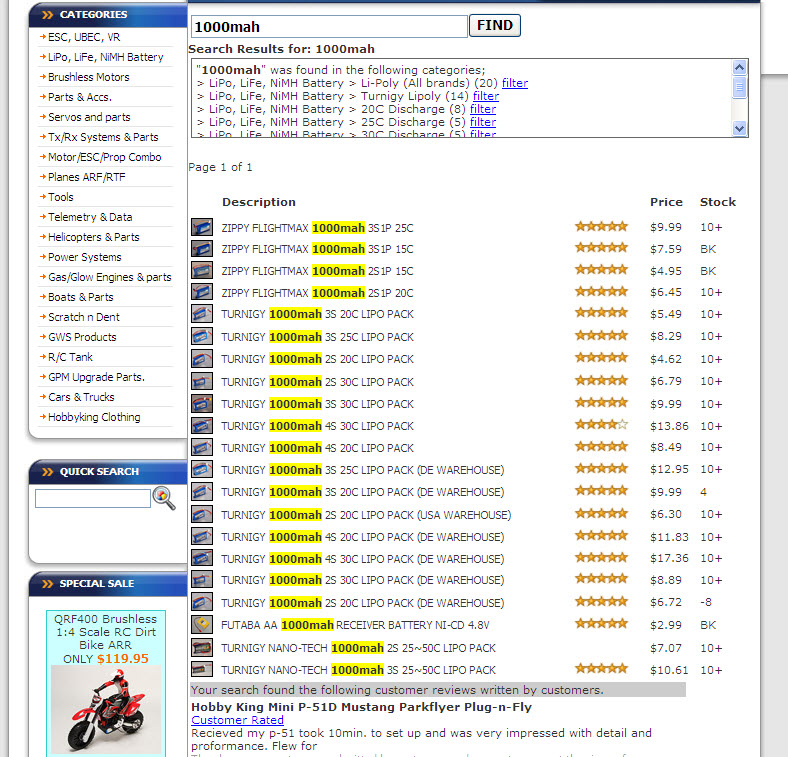Click star rating of ZIPPY FLIGHTMAX 3S1P 25C

pos(602,226)
